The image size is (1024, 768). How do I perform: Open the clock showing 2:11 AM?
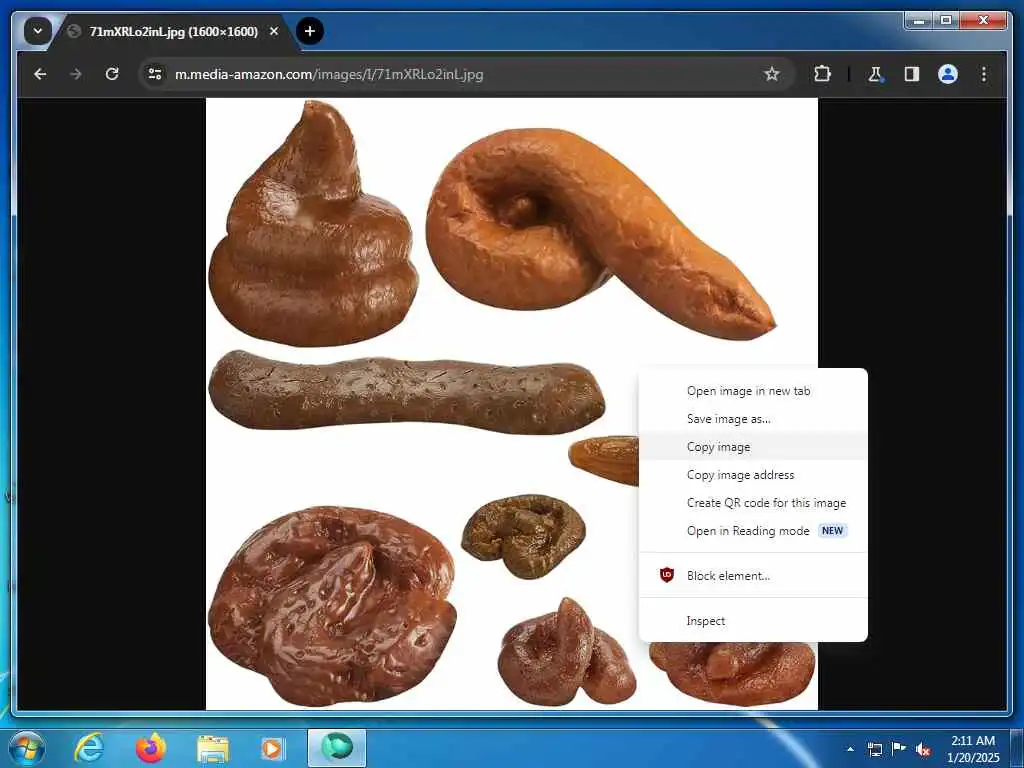[x=973, y=749]
